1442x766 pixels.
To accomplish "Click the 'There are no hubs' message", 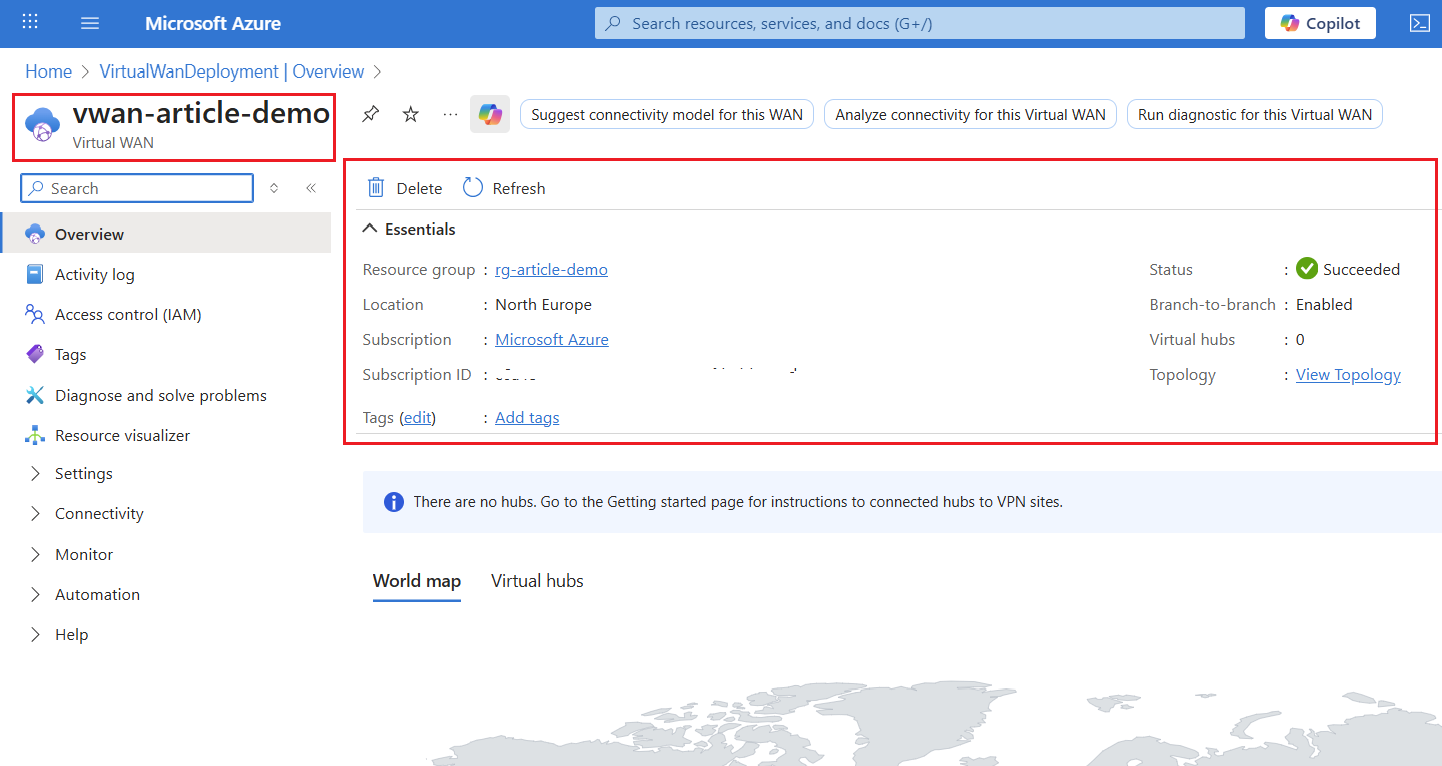I will pyautogui.click(x=738, y=502).
